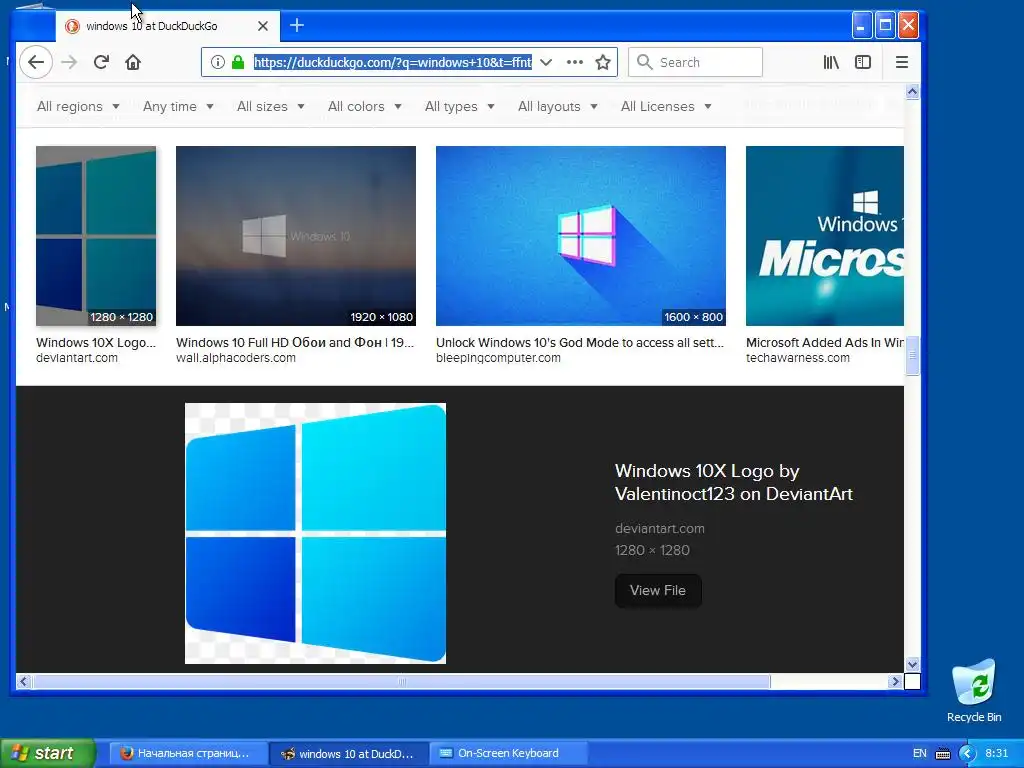Screen dimensions: 1024x768
Task: Click the horizontal scrollbar thumb
Action: (402, 682)
